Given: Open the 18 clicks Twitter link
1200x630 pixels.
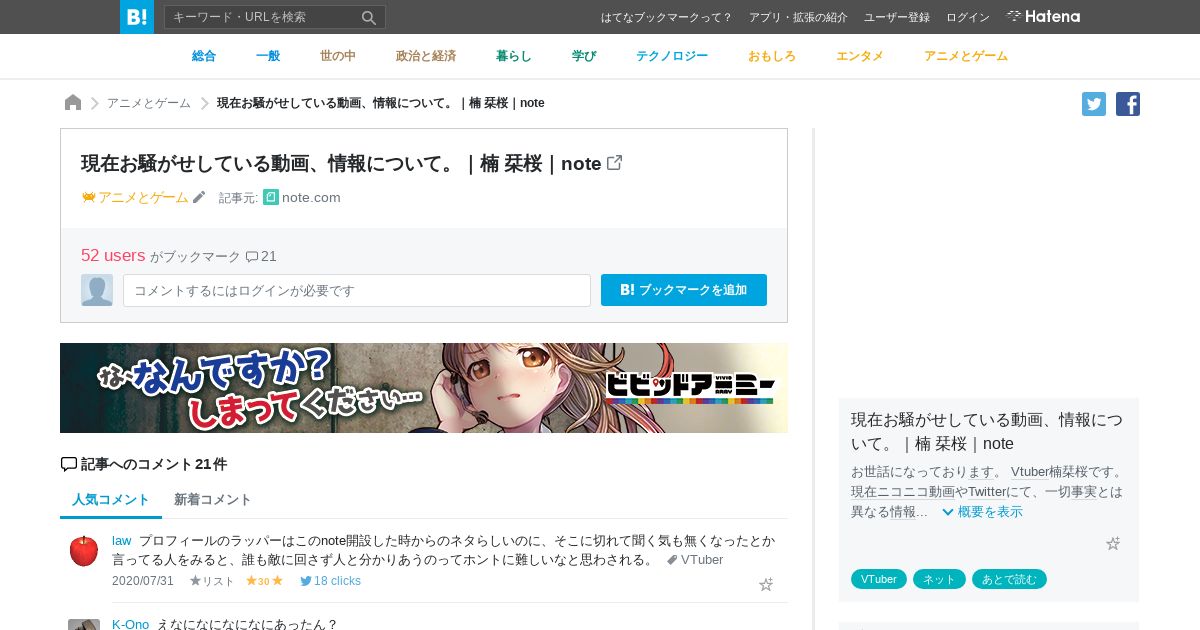Looking at the screenshot, I should (x=330, y=581).
